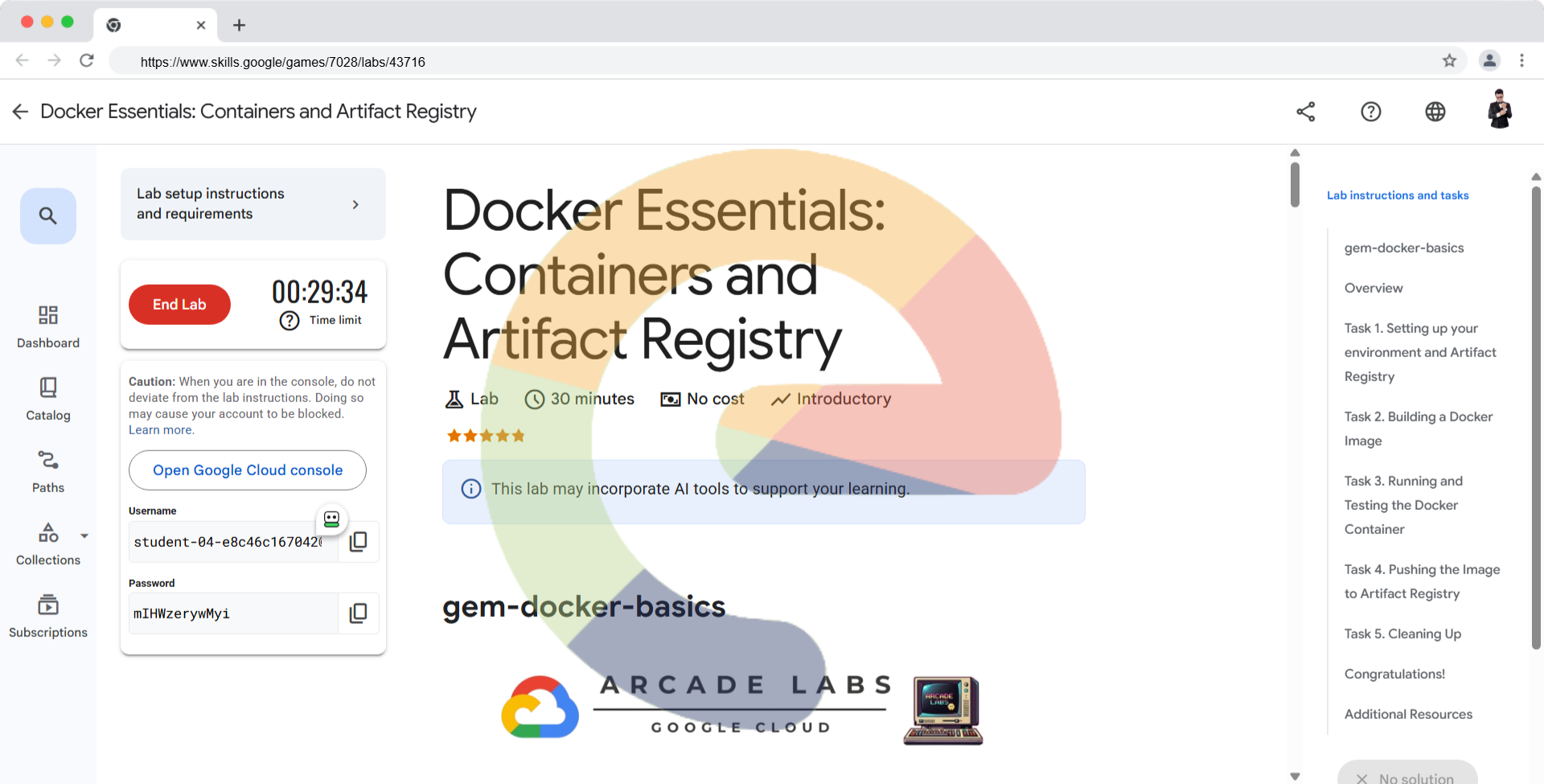Image resolution: width=1544 pixels, height=784 pixels.
Task: Click the Username field
Action: (233, 542)
